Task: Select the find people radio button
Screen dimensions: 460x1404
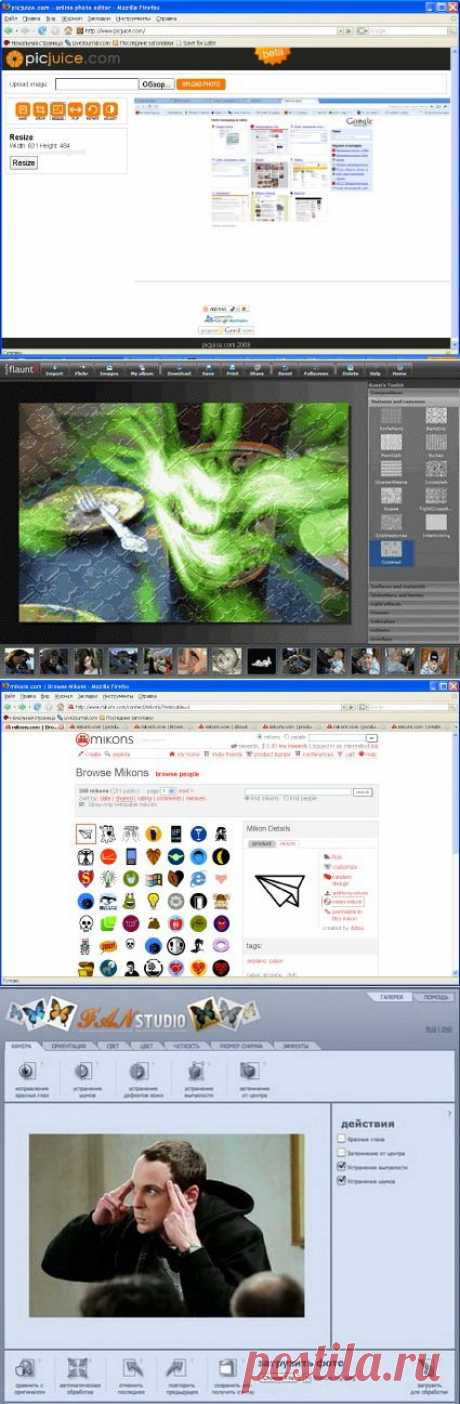Action: point(286,798)
